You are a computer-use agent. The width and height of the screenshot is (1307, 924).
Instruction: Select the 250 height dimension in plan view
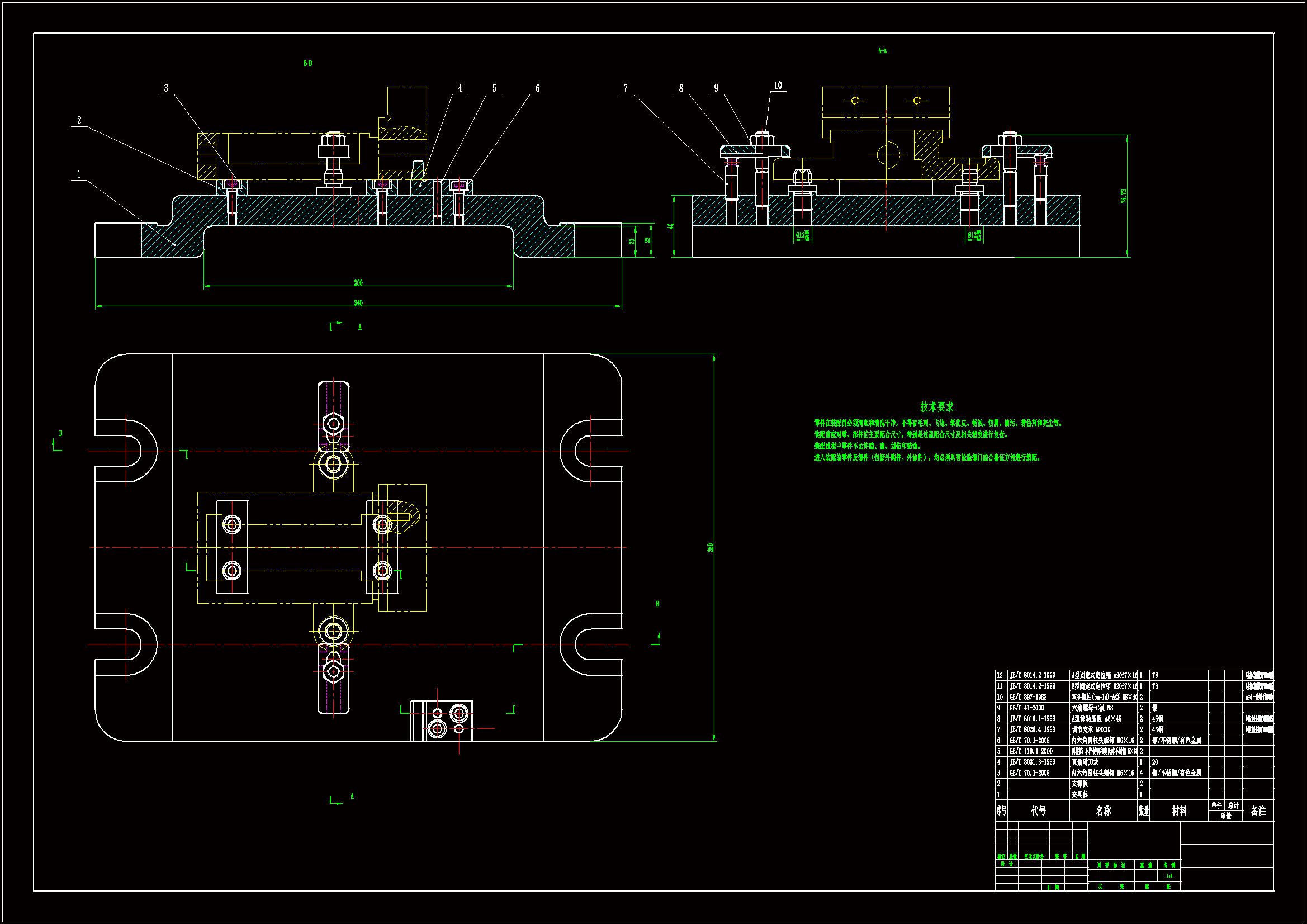click(710, 547)
